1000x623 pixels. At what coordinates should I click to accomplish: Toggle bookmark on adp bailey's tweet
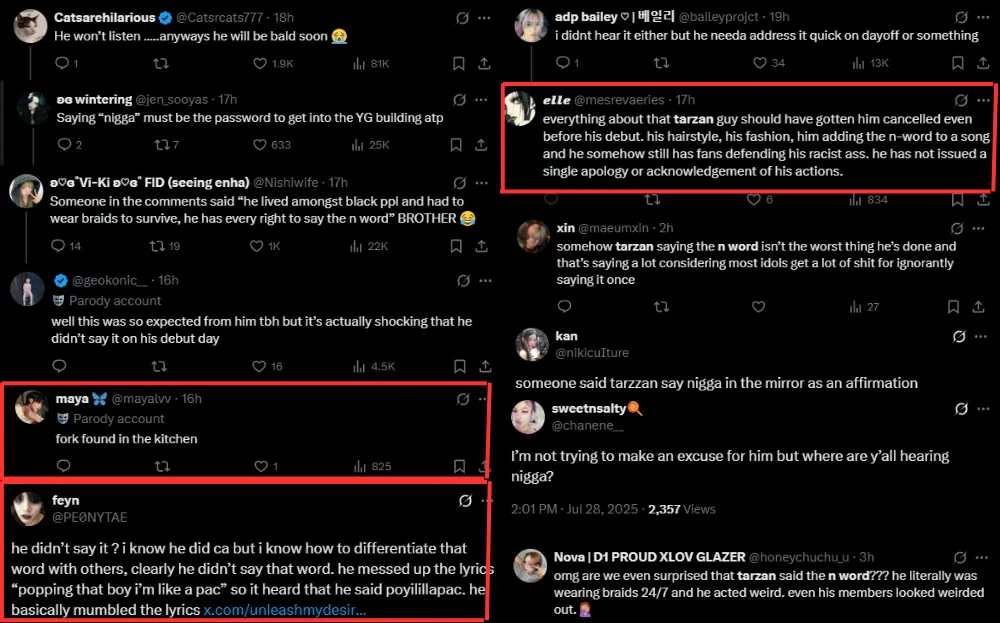(x=958, y=63)
